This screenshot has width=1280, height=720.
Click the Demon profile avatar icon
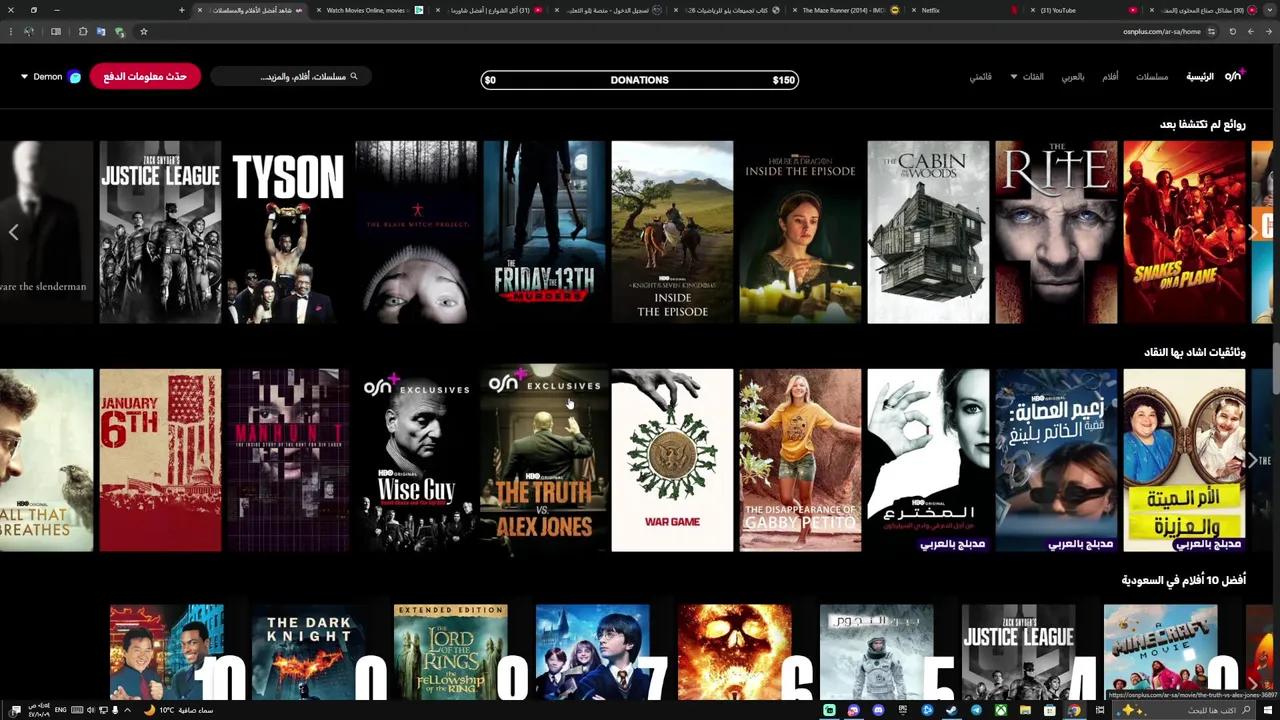tap(75, 77)
